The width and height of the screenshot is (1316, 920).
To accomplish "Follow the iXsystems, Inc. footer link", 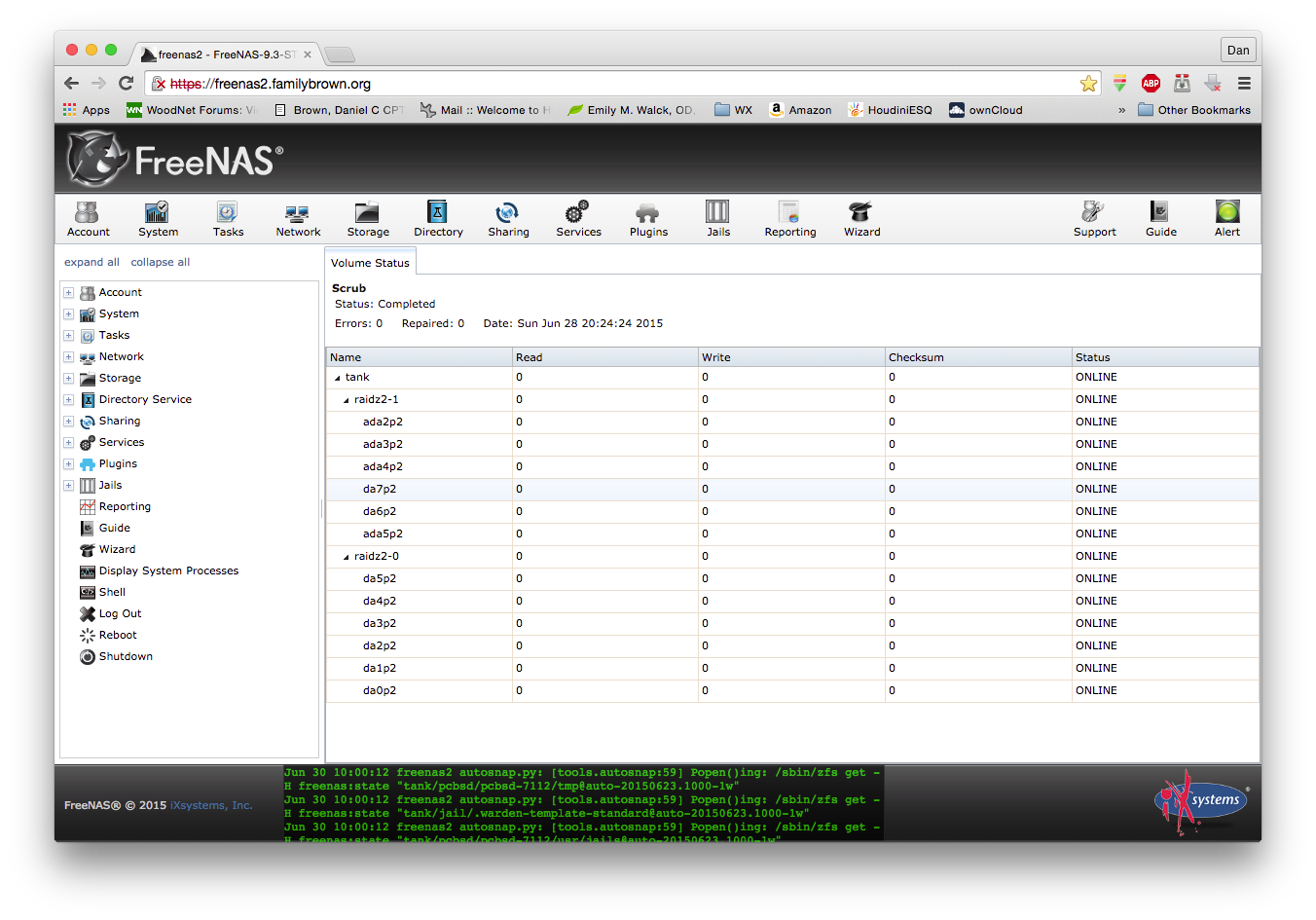I will point(211,805).
